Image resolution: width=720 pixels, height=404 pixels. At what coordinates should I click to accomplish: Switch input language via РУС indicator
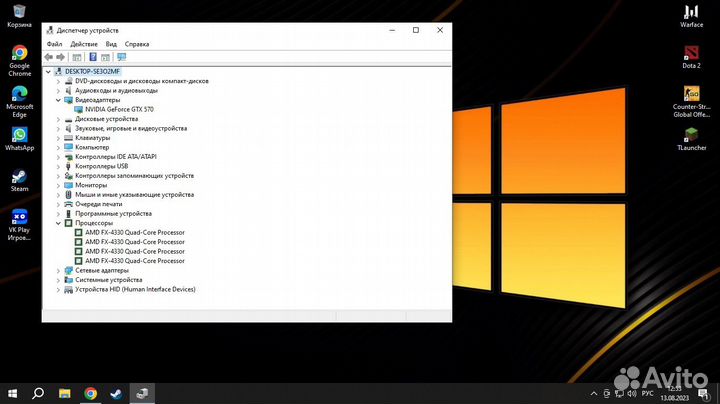(x=647, y=393)
